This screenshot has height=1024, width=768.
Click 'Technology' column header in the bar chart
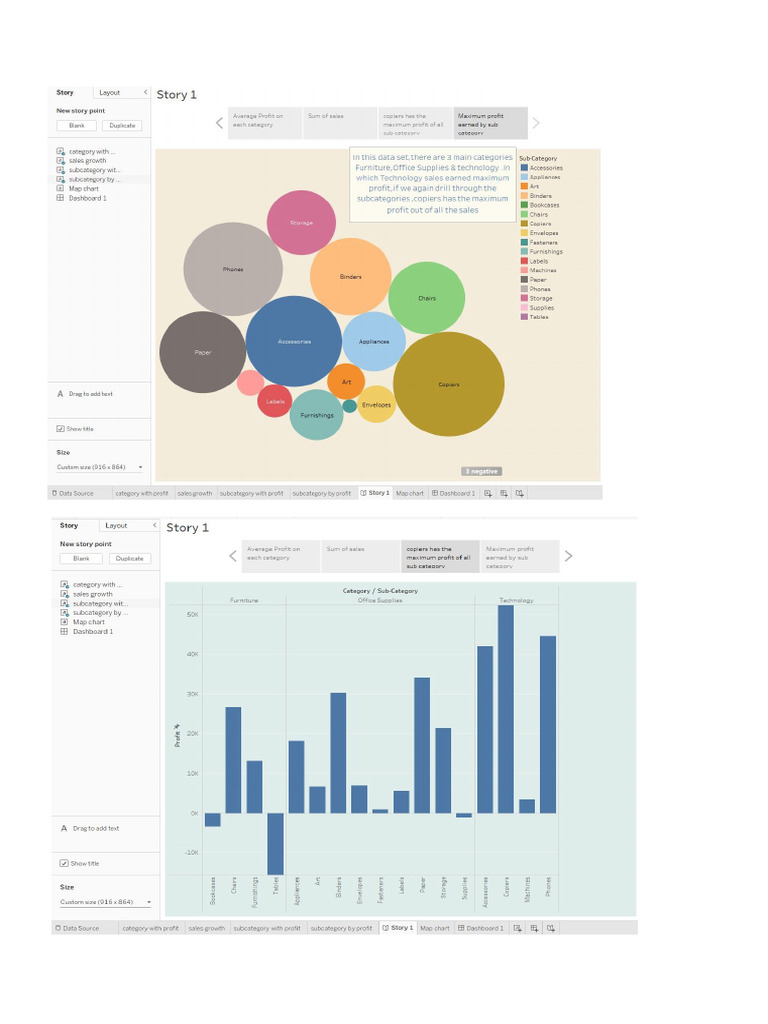pyautogui.click(x=517, y=600)
